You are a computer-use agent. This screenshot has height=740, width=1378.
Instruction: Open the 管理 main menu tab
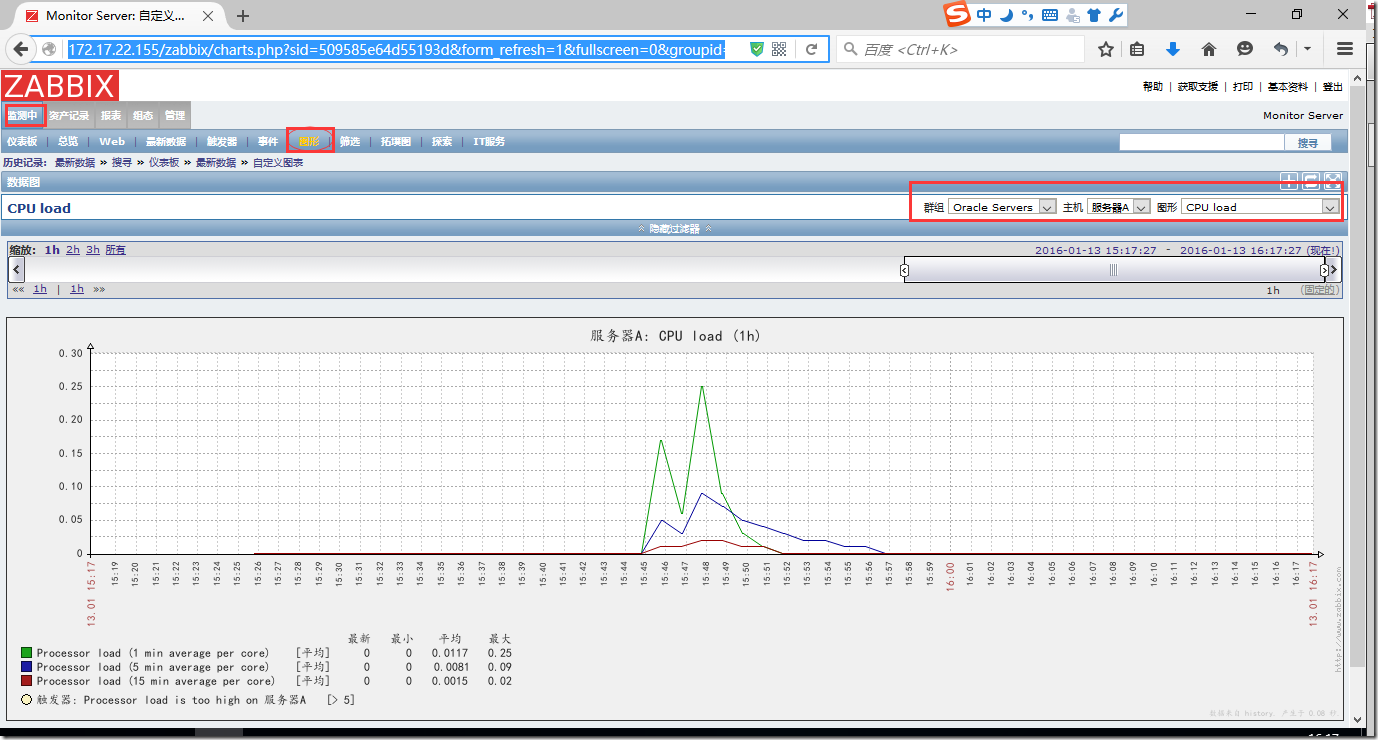[x=174, y=115]
